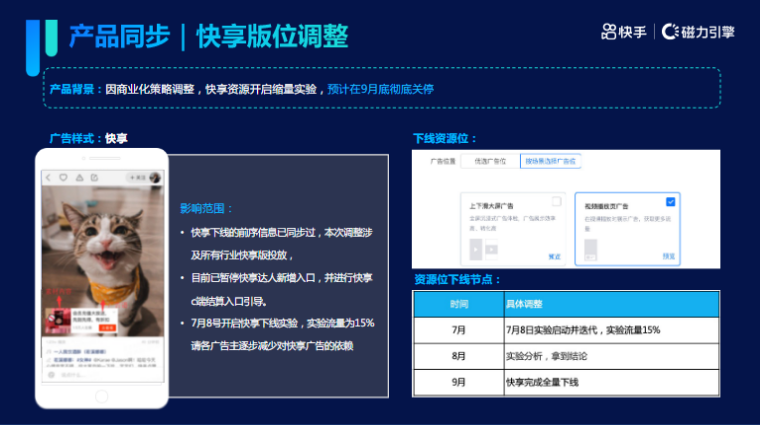Click 预览 link on 上下滑大屏广告 card
This screenshot has height=425, width=760.
tap(554, 256)
